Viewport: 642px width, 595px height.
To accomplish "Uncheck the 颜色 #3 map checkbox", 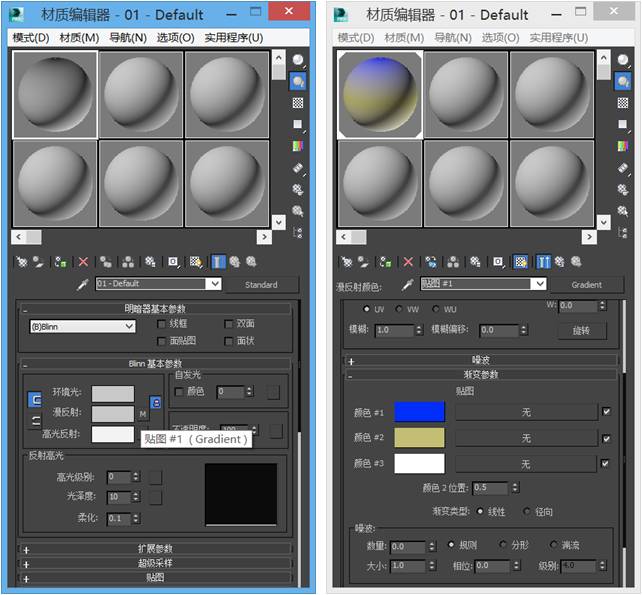I will (605, 463).
